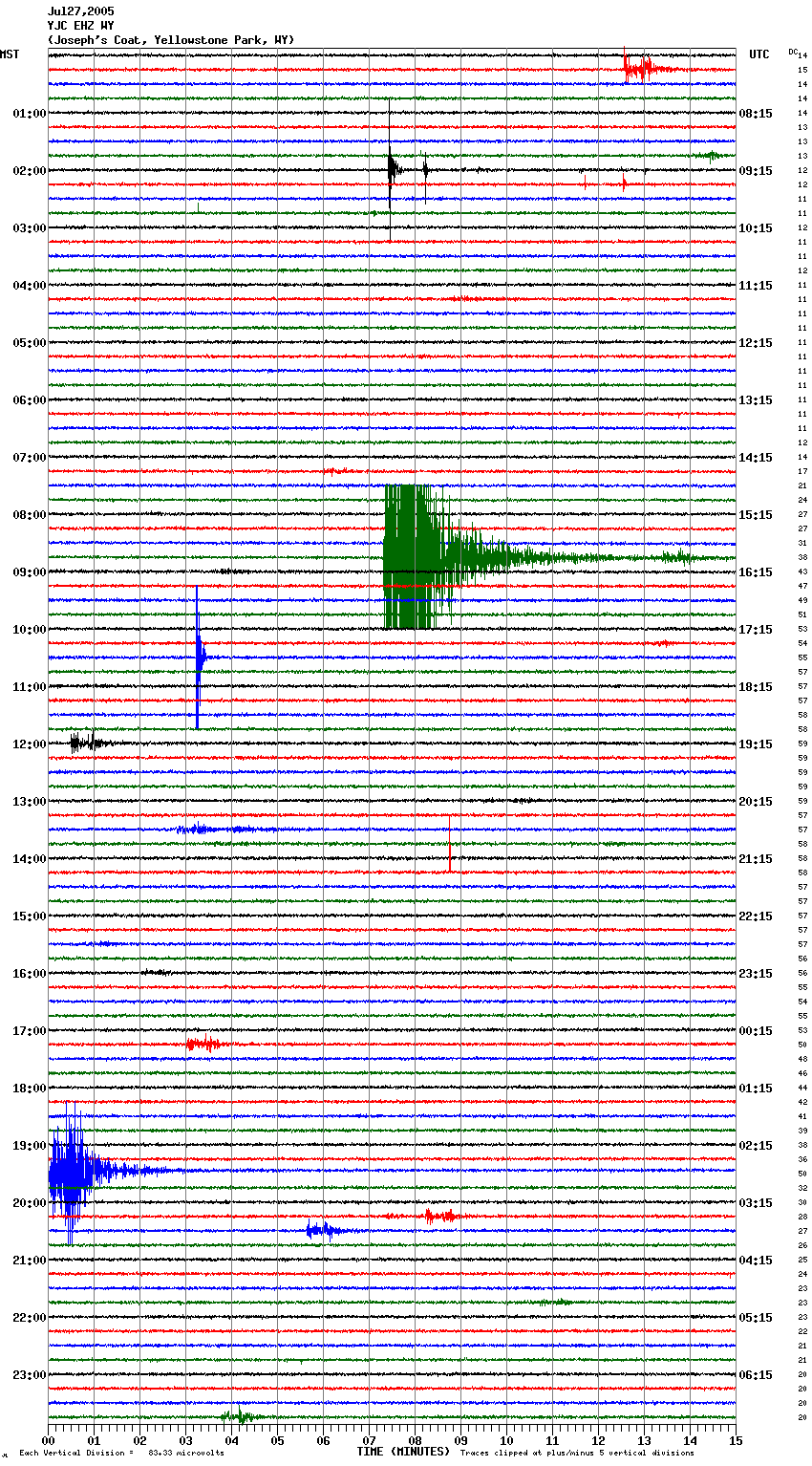The height and width of the screenshot is (1466, 812).
Task: Select the 04:00 MST time label
Action: [30, 286]
